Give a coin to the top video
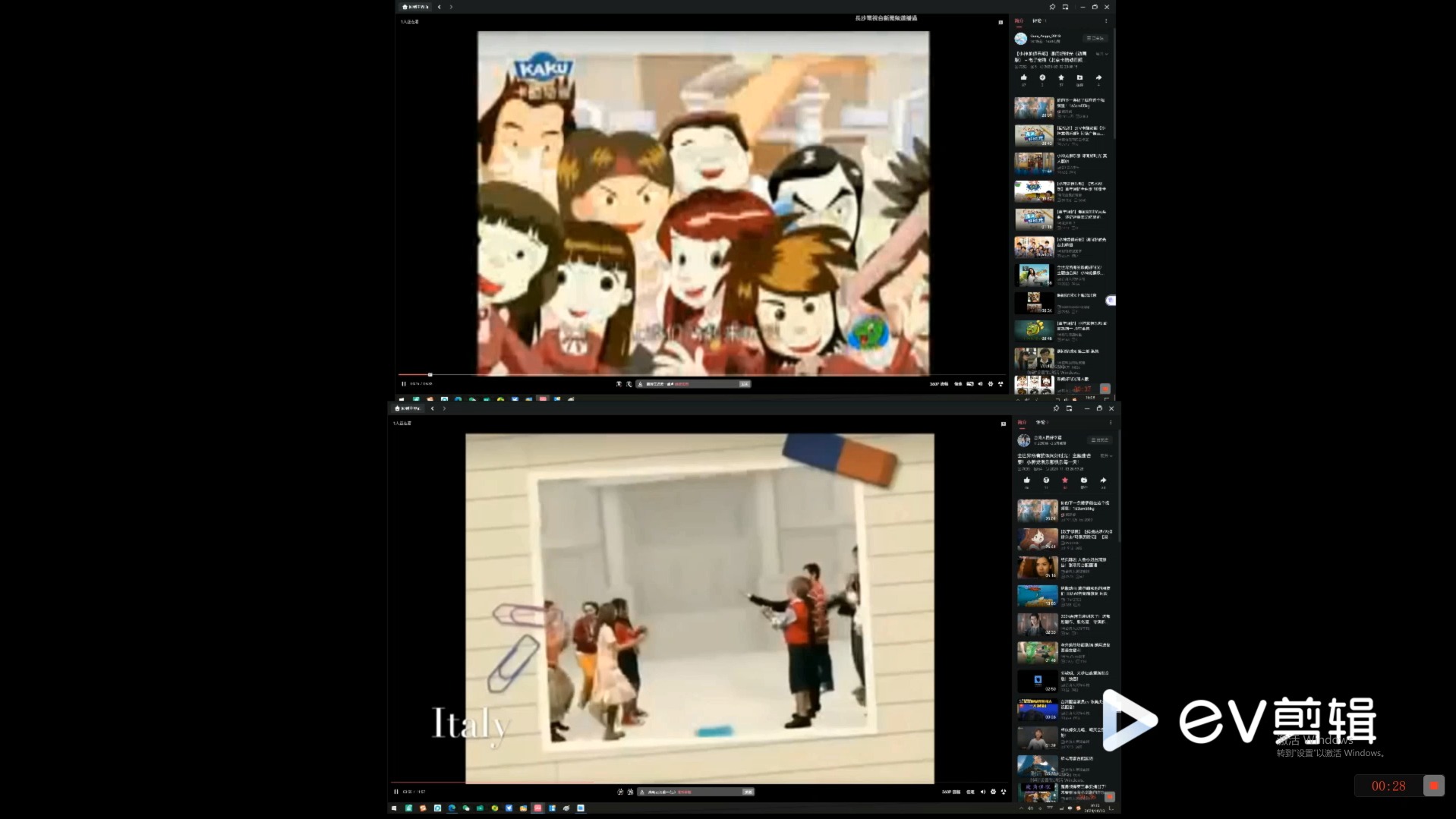Image resolution: width=1456 pixels, height=819 pixels. point(1042,77)
